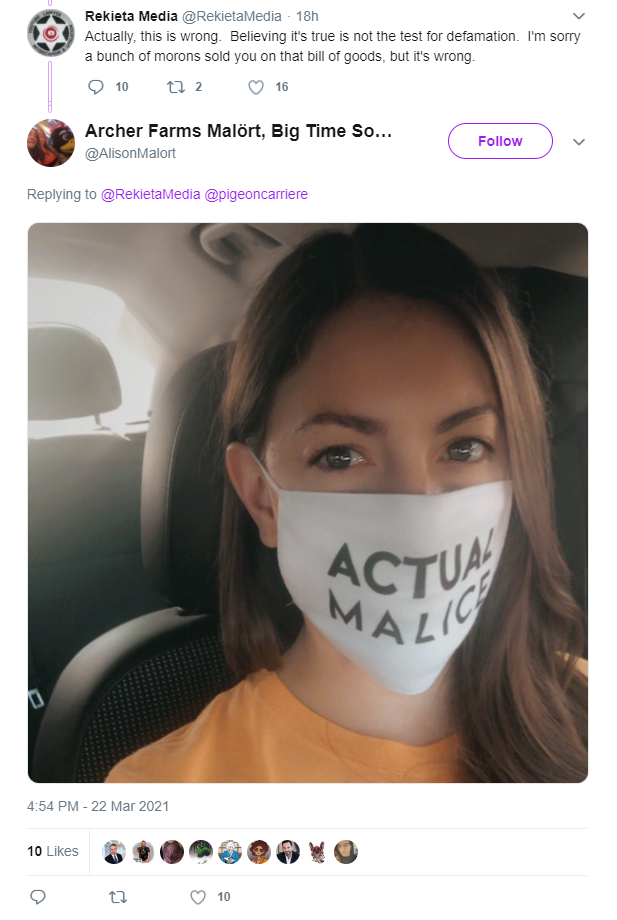
Task: Open the @AlisonMalort handle
Action: pos(130,153)
